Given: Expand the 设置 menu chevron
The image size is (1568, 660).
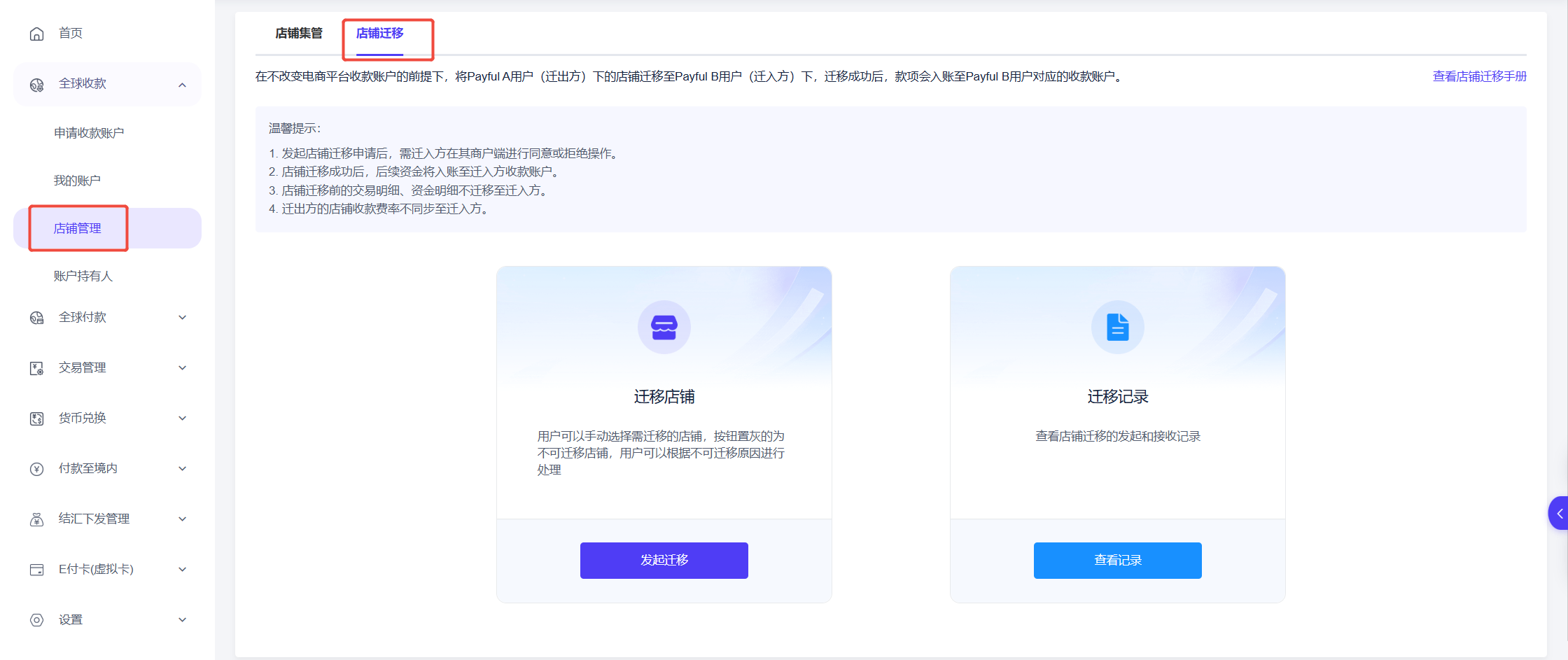Looking at the screenshot, I should [182, 620].
